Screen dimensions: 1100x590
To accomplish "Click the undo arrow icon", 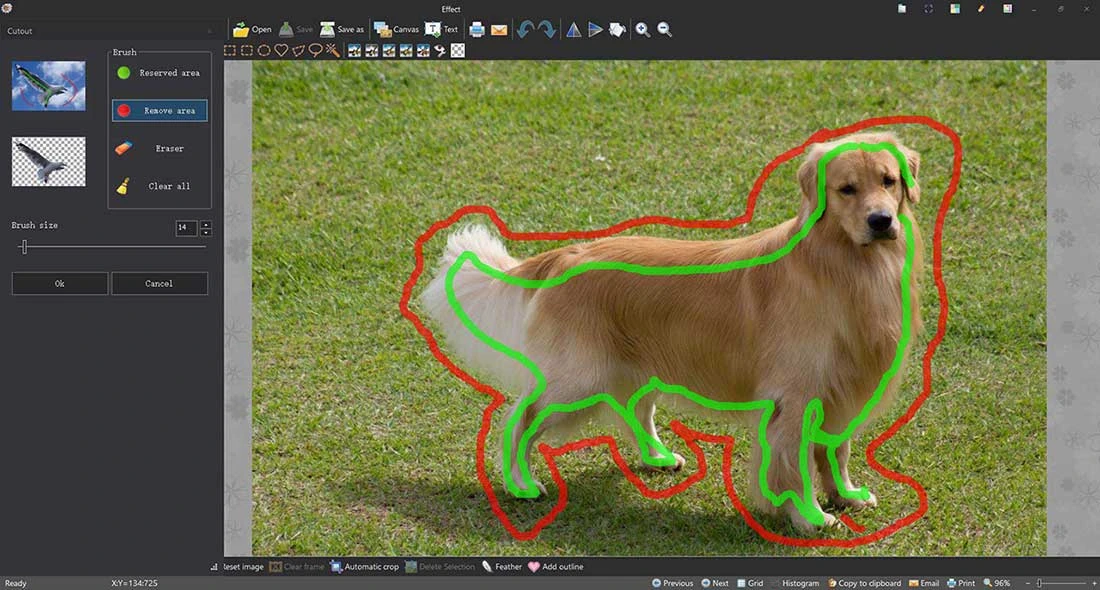I will pyautogui.click(x=526, y=29).
